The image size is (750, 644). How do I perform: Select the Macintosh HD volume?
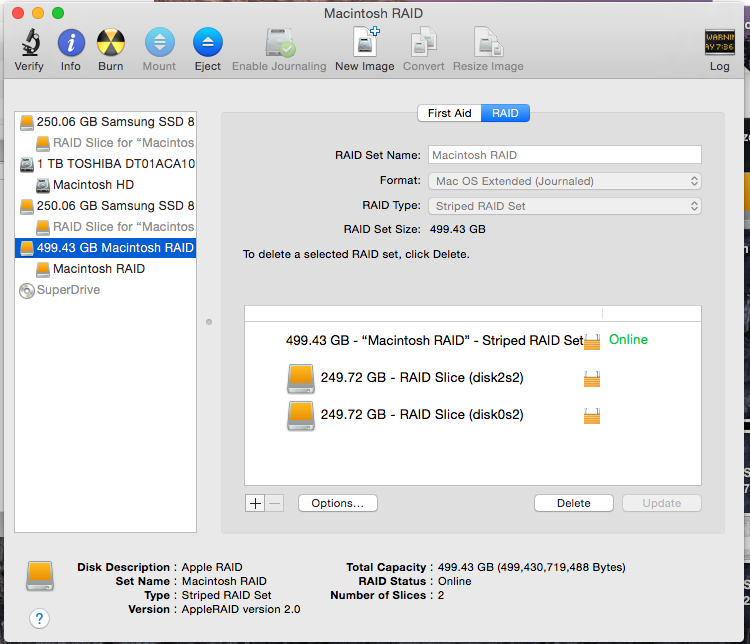[106, 185]
